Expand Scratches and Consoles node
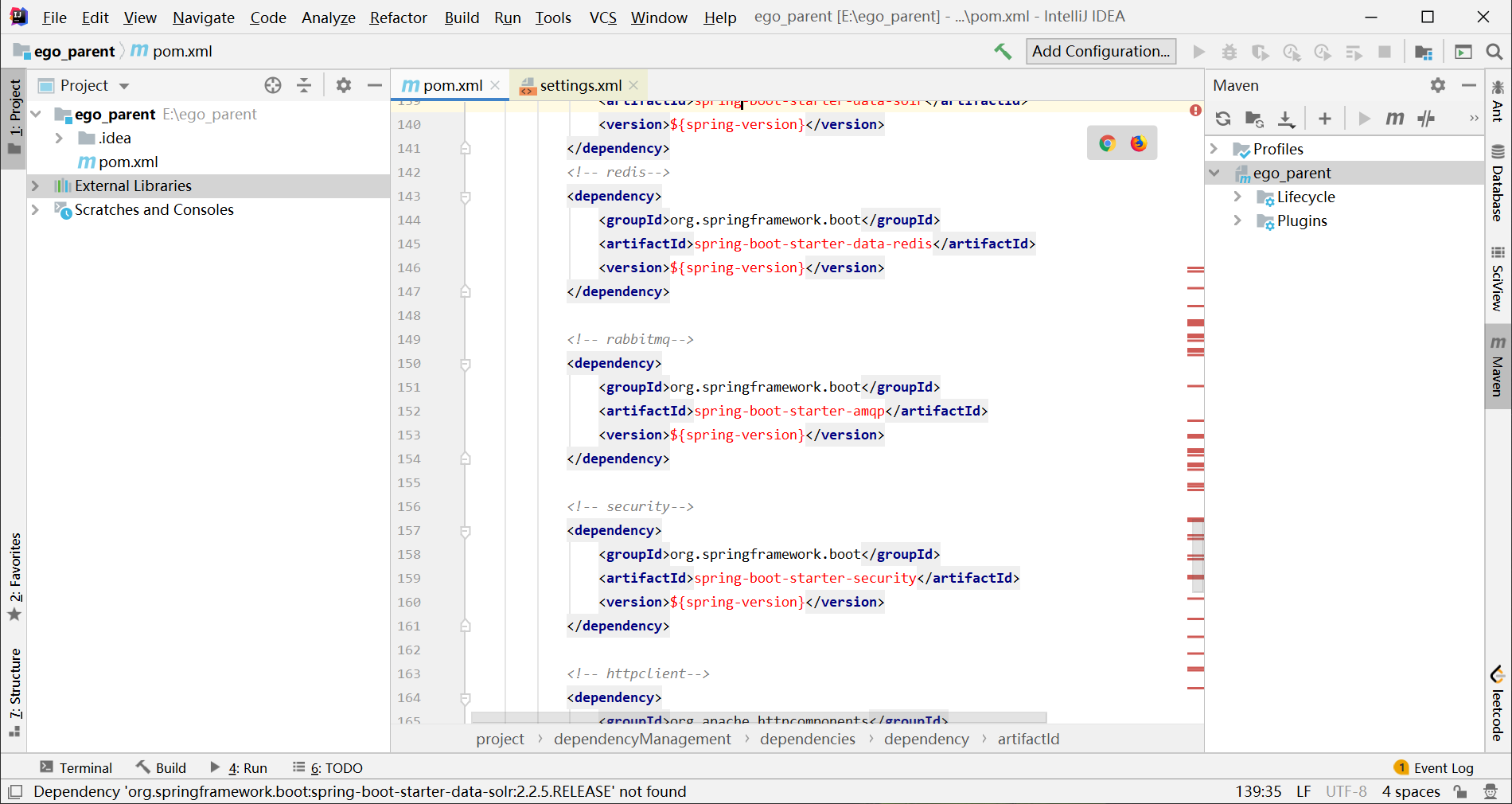Screen dimensions: 1512x804 click(35, 210)
